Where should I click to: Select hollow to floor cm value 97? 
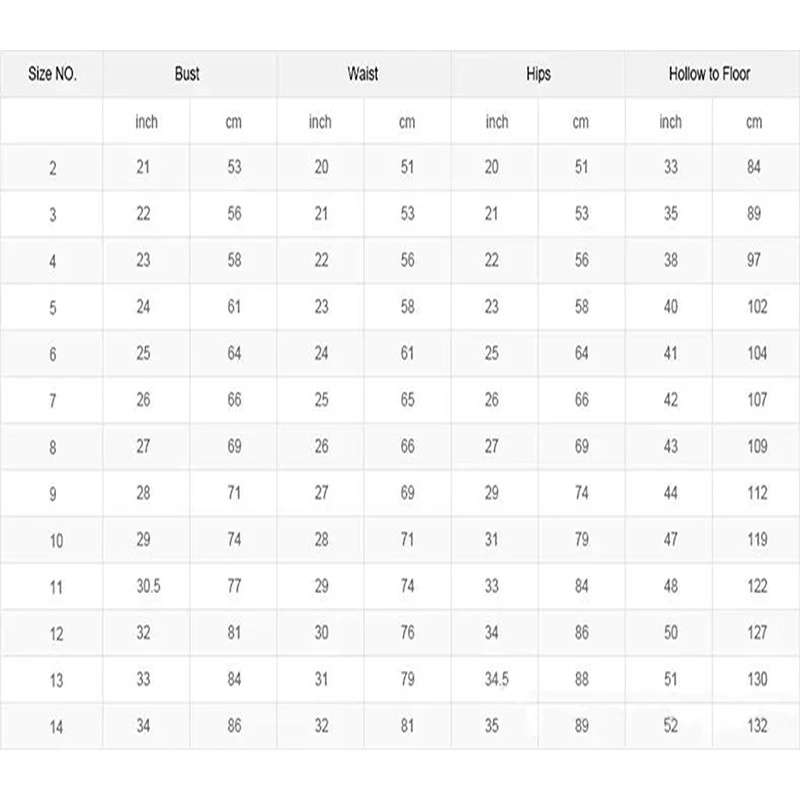tap(754, 260)
